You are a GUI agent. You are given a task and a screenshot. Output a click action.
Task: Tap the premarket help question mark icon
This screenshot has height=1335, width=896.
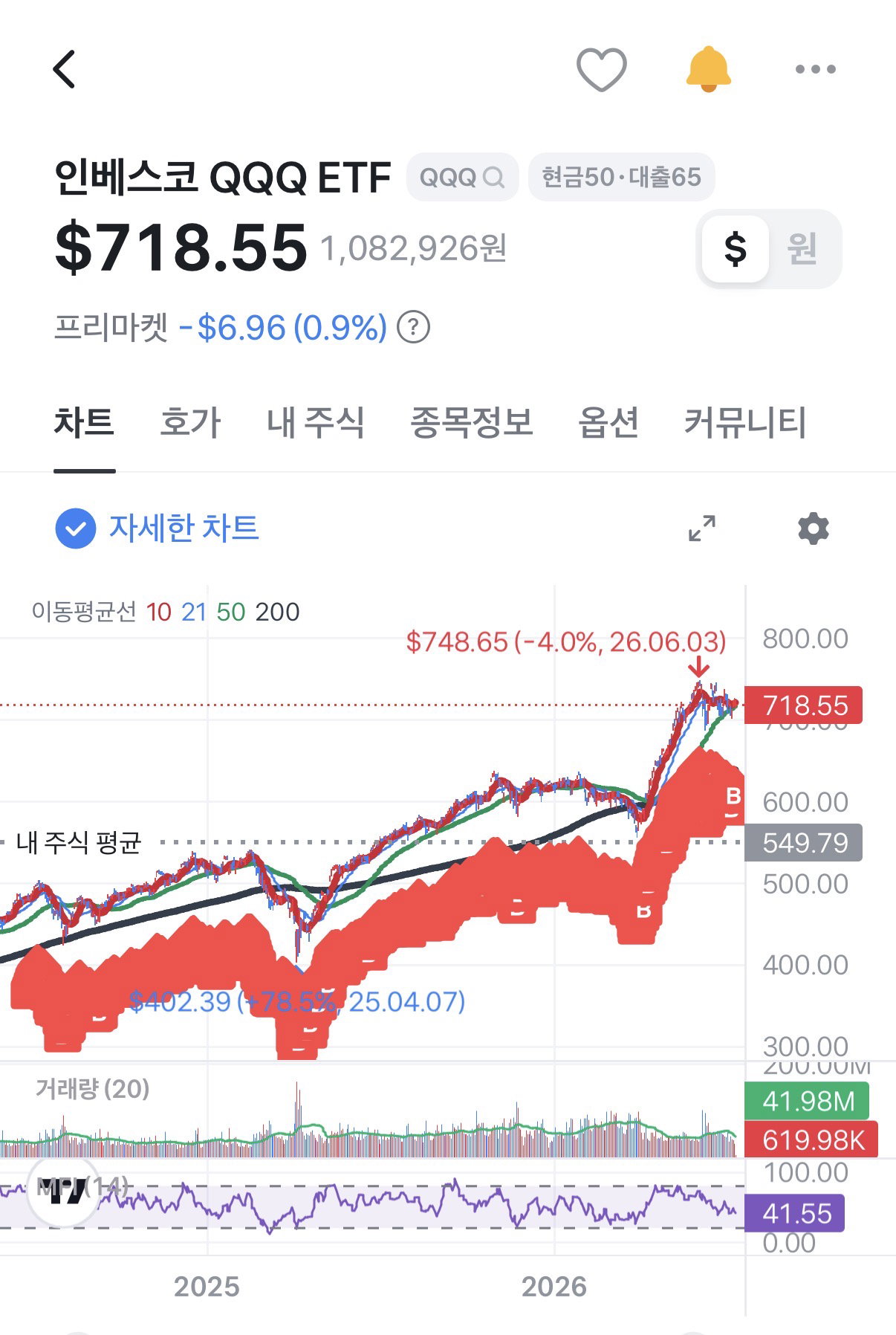[x=413, y=327]
